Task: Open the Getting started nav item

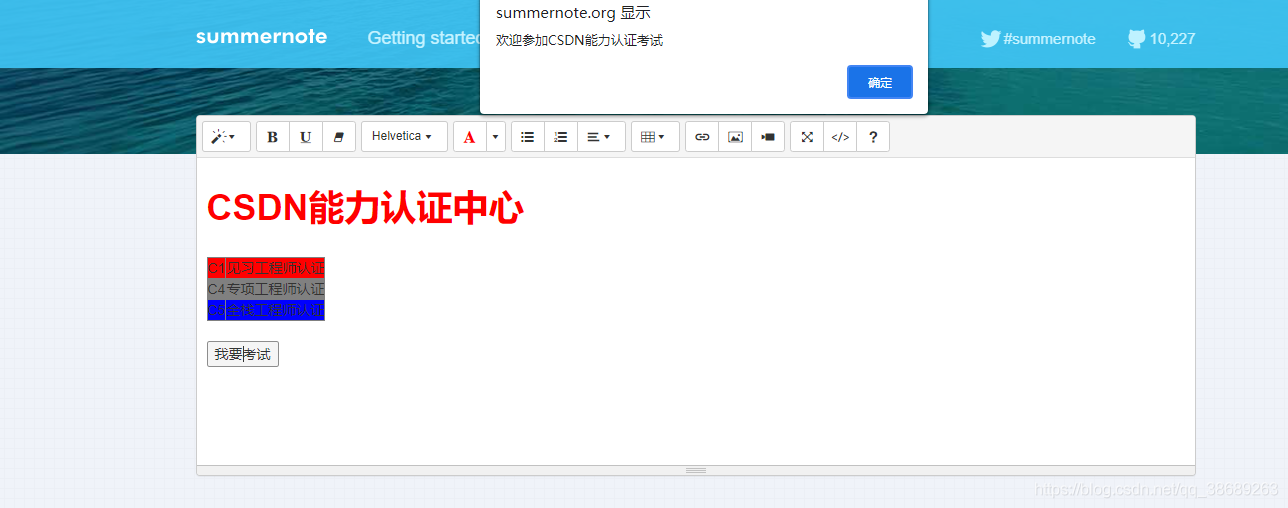Action: (424, 38)
